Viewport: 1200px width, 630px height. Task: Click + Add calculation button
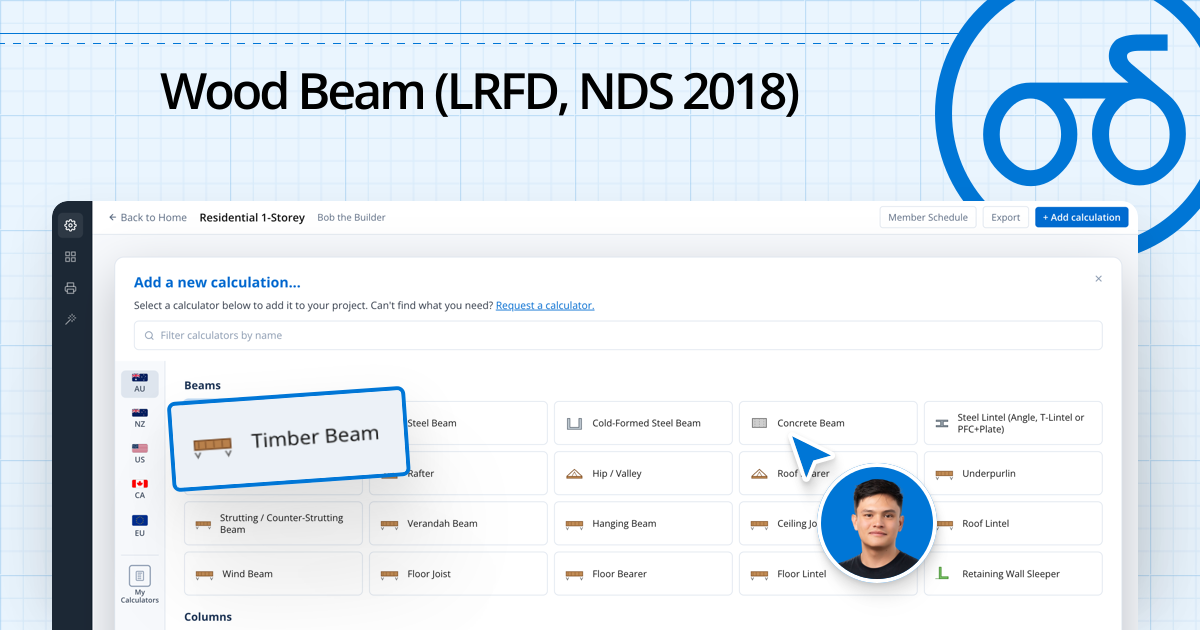(x=1082, y=217)
